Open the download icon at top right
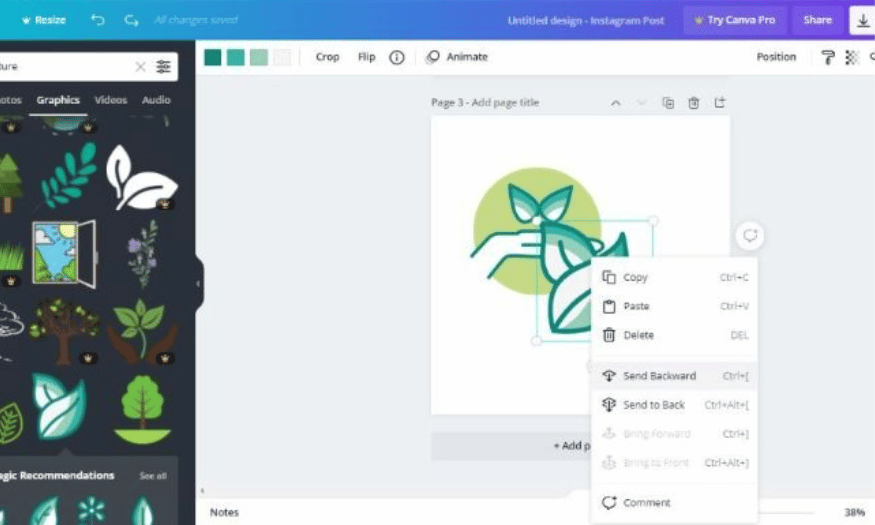875x525 pixels. [x=863, y=21]
